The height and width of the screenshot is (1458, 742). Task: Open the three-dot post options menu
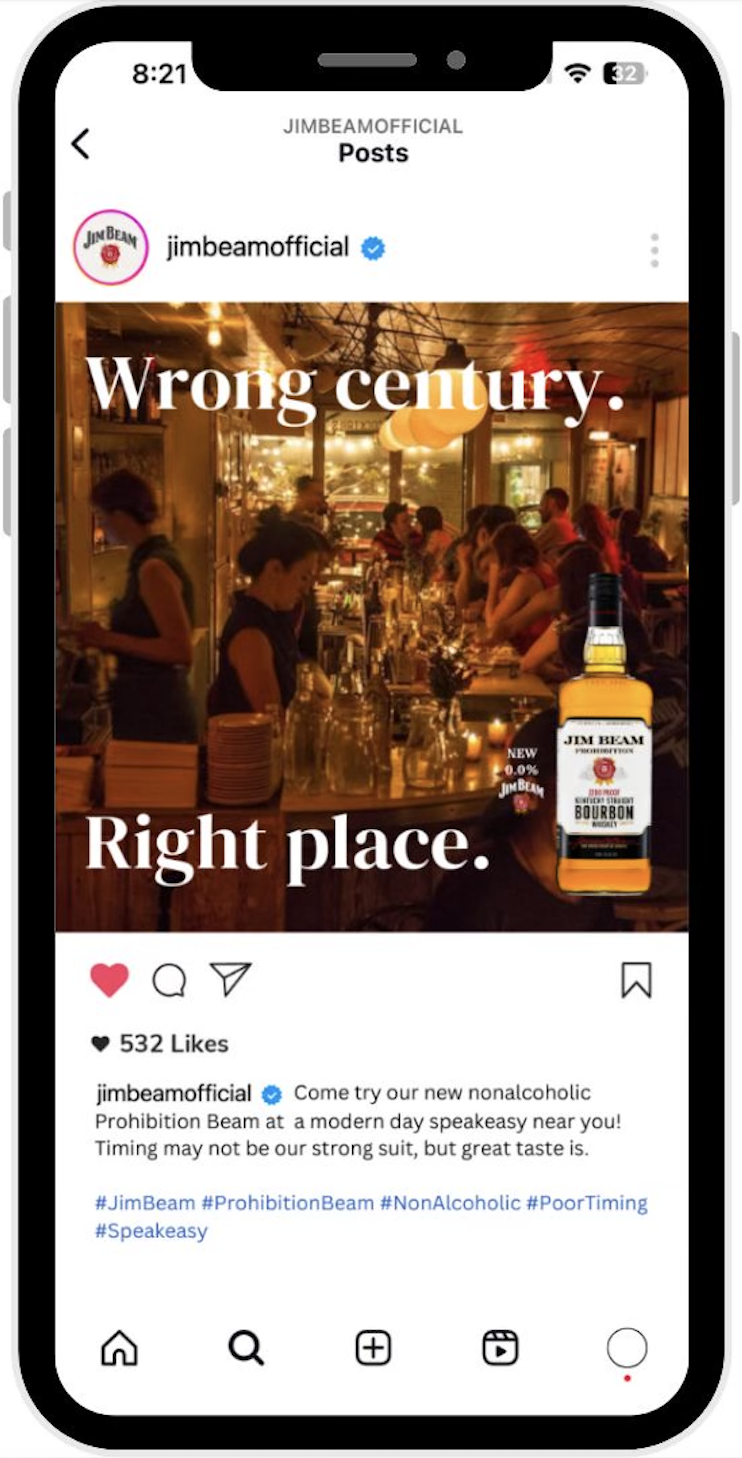point(654,250)
